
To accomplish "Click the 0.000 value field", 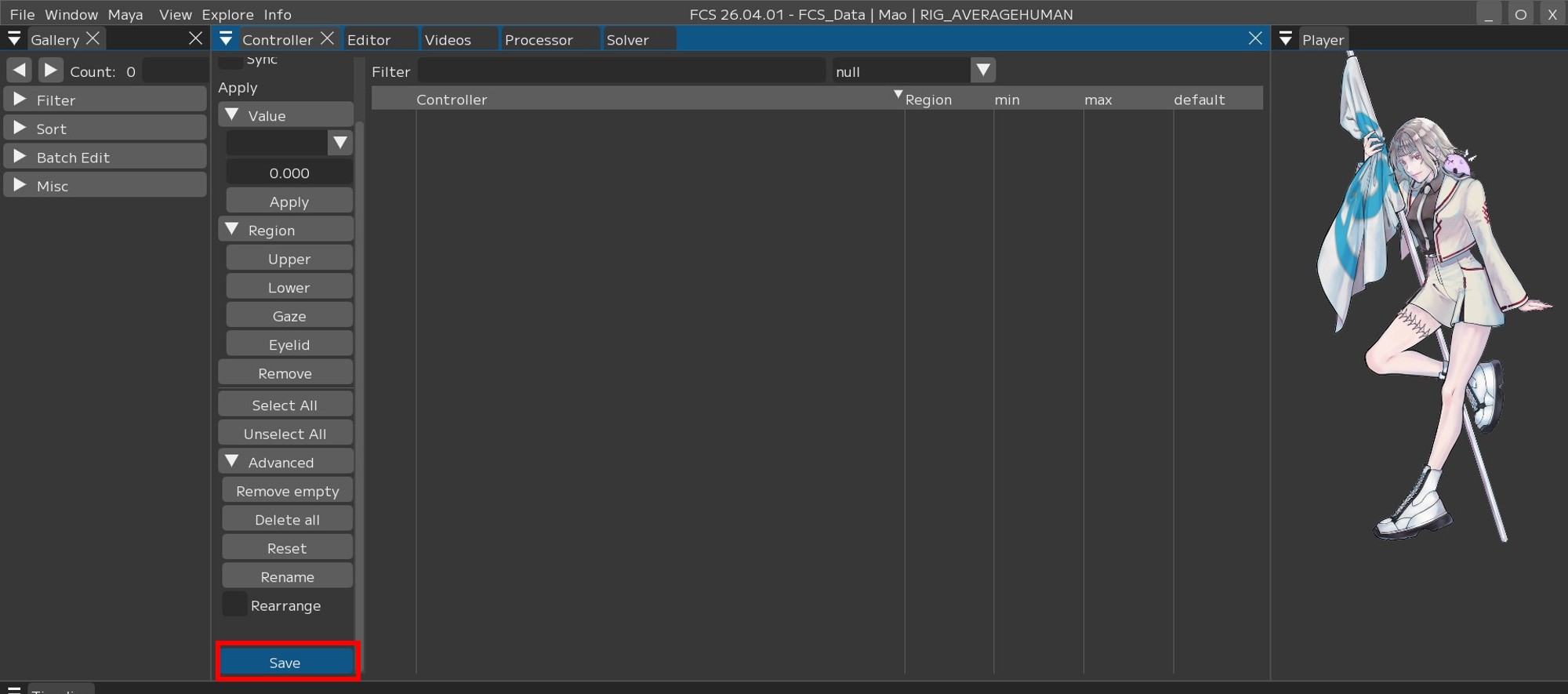I will tap(289, 173).
